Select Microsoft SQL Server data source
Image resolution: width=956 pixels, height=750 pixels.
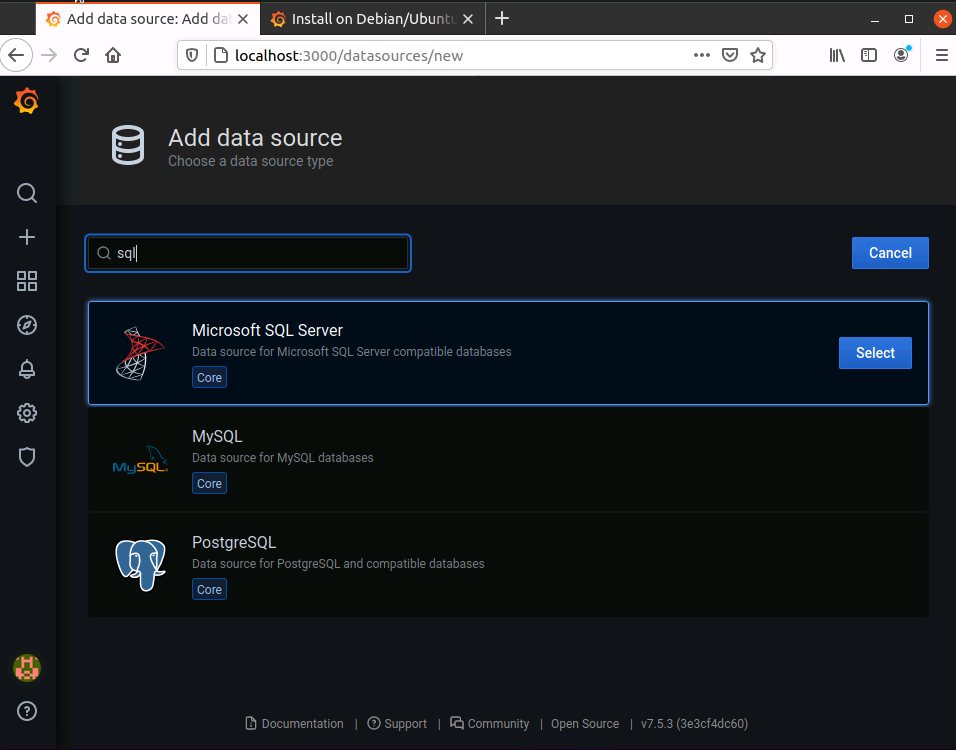click(x=875, y=353)
